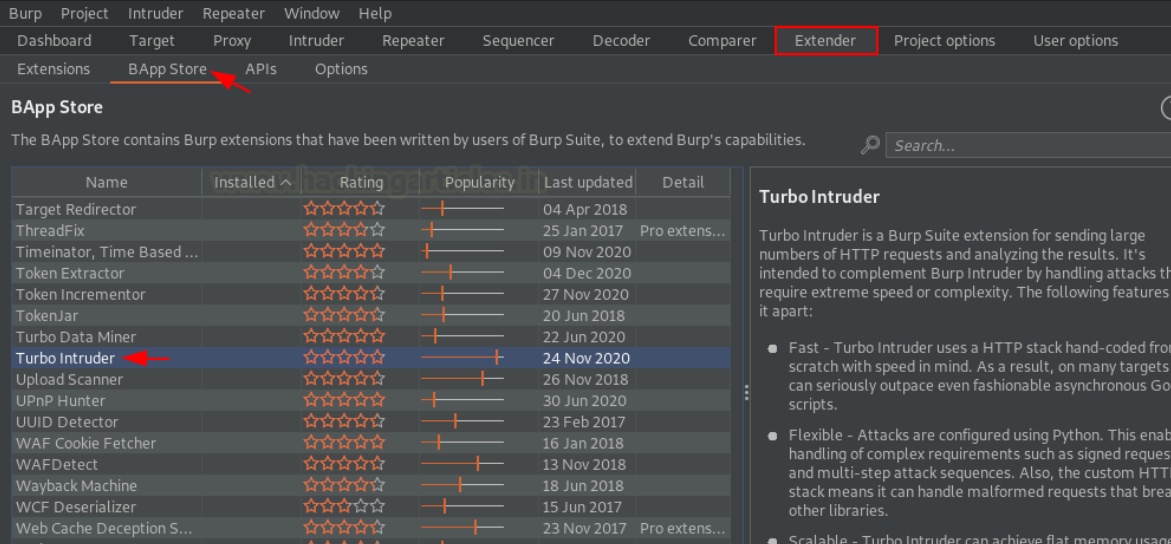Switch to the Repeater tab
This screenshot has height=544, width=1171.
(x=413, y=41)
